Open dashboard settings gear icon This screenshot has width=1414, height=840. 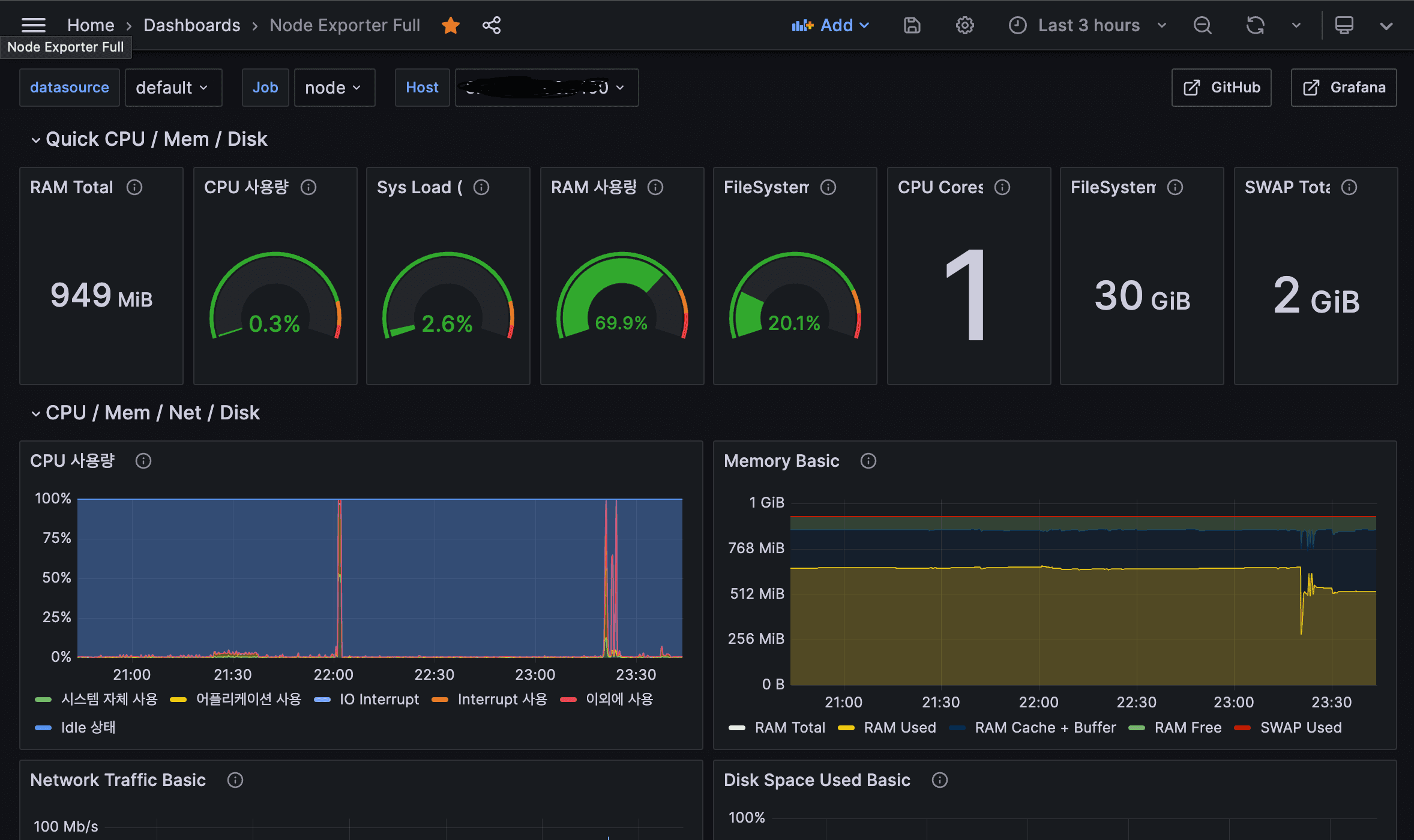964,25
